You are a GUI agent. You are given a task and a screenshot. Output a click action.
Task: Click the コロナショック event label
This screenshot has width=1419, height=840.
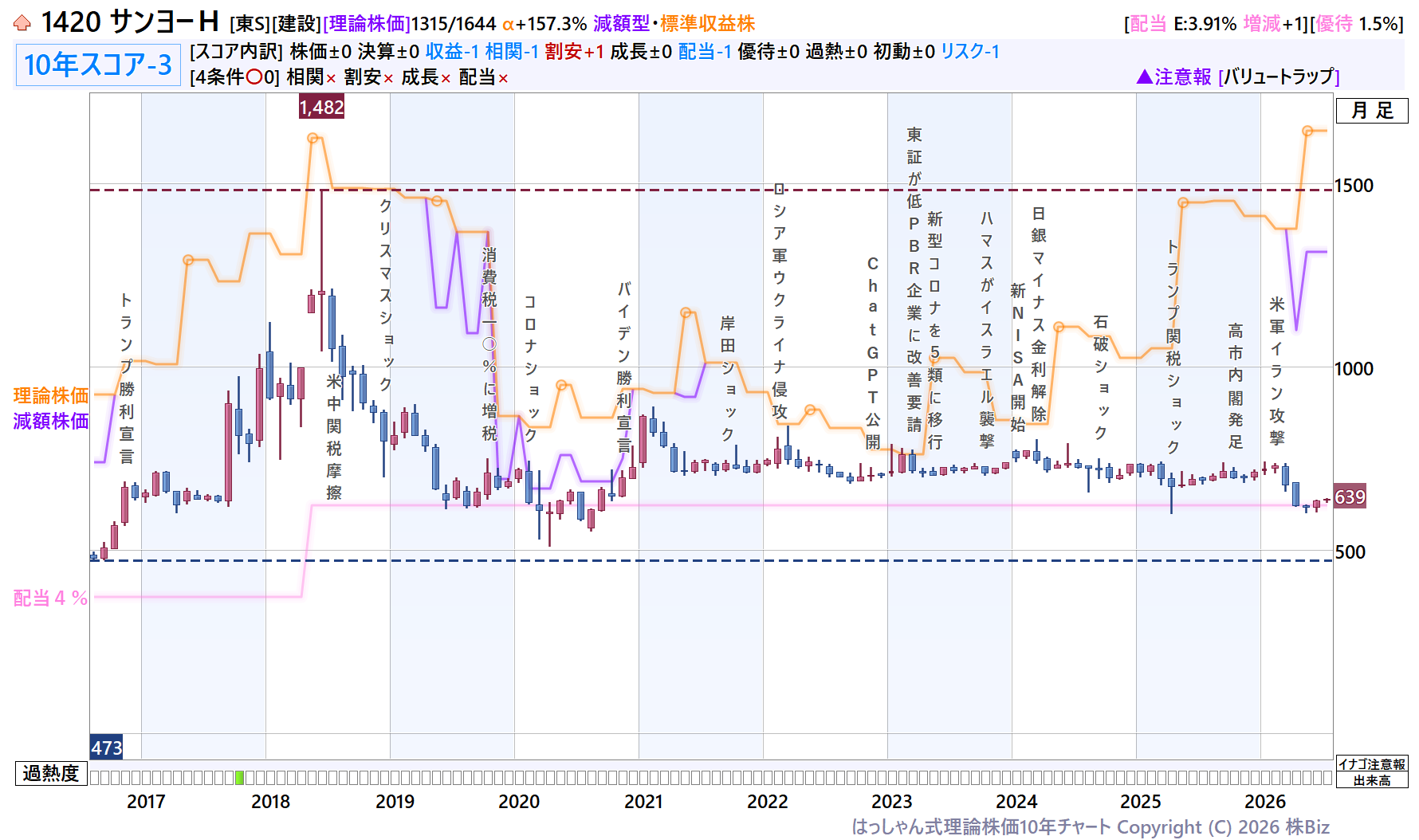click(531, 369)
